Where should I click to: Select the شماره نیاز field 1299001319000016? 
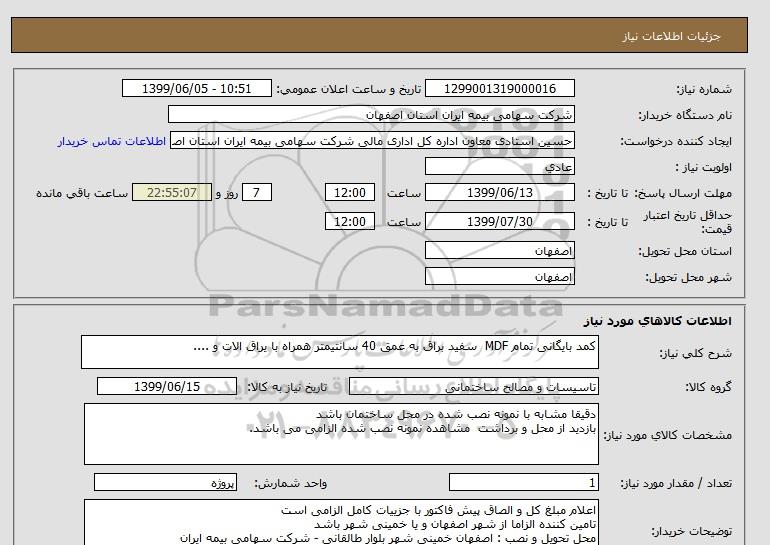(499, 89)
